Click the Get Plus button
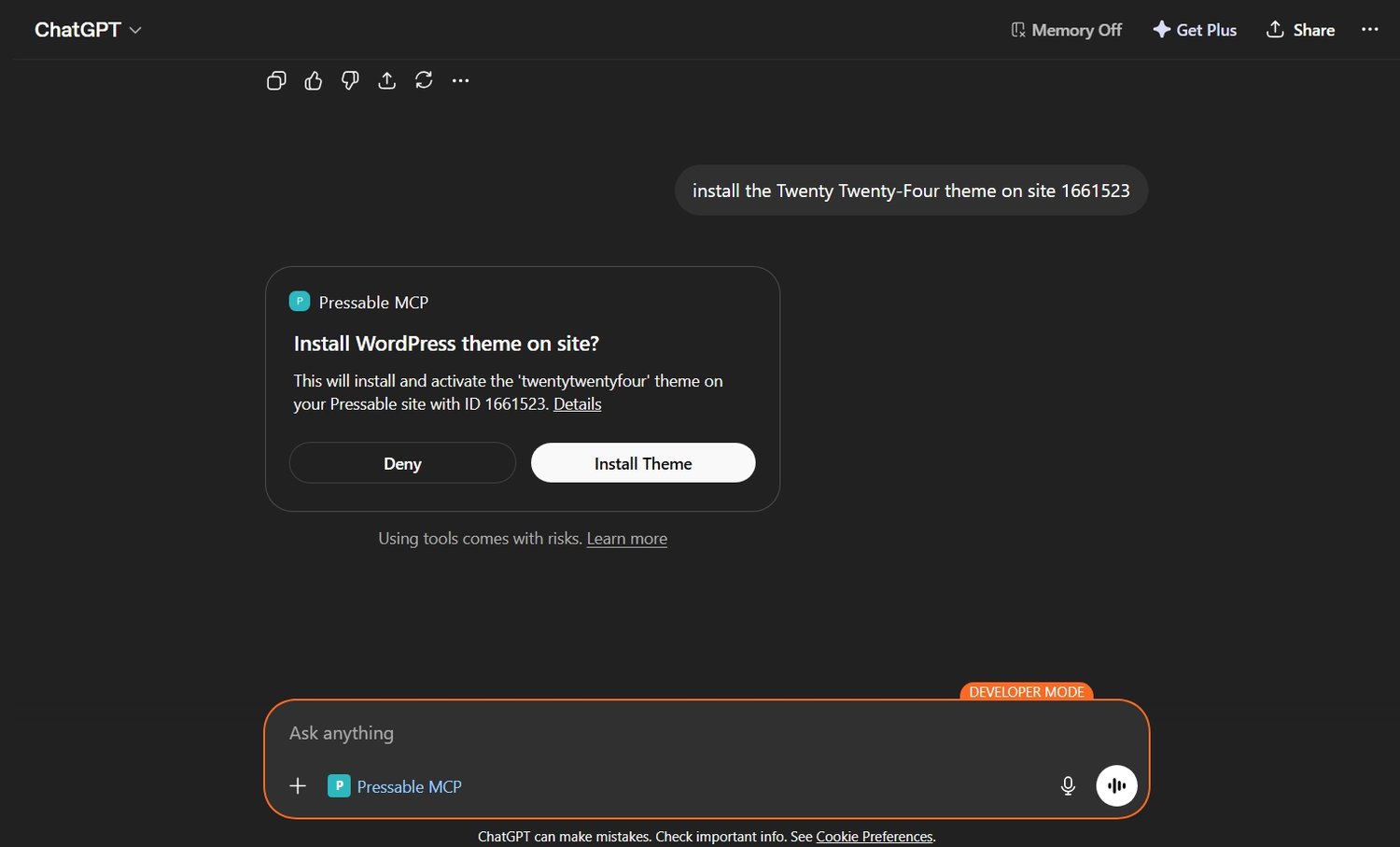Viewport: 1400px width, 847px height. [x=1195, y=30]
